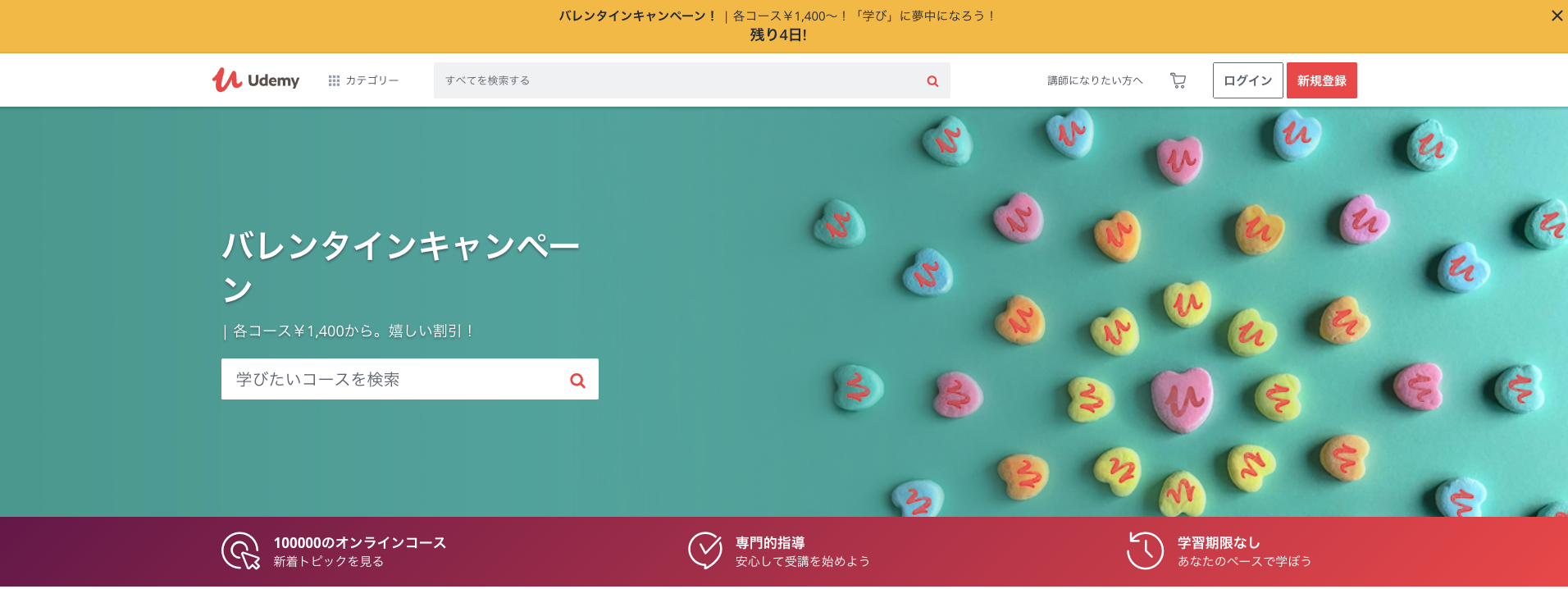The height and width of the screenshot is (589, 1568).
Task: Click the Udemy logo
Action: (x=256, y=80)
